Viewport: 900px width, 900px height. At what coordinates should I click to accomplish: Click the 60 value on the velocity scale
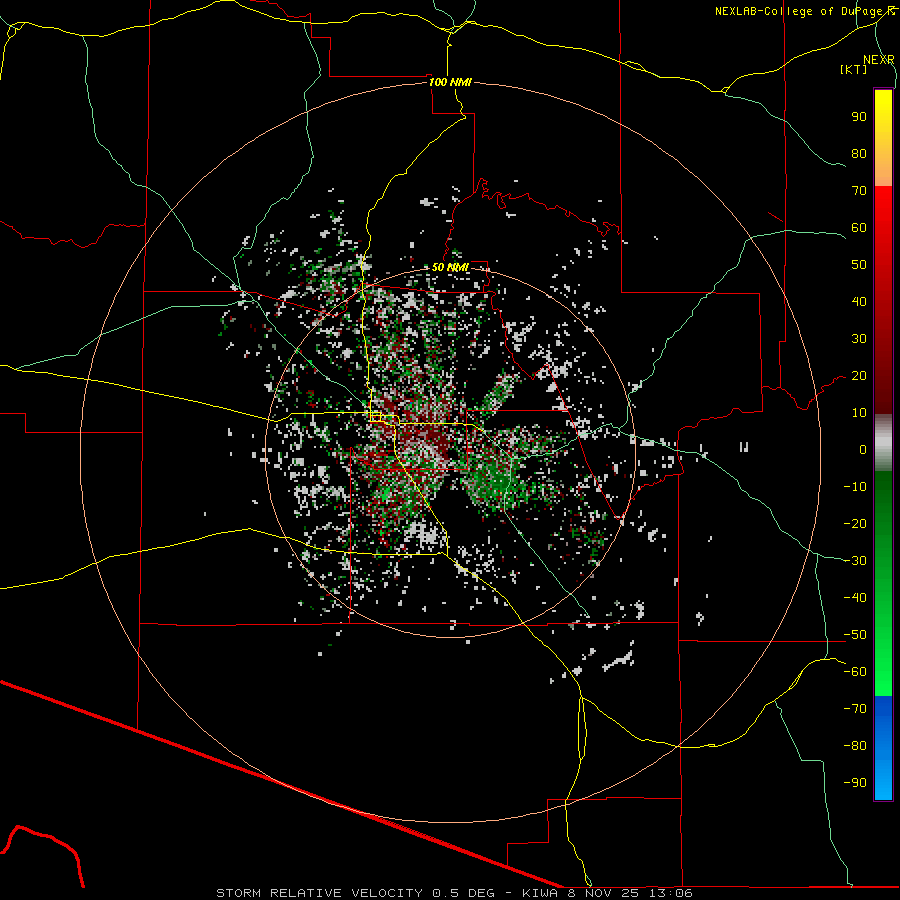(859, 228)
